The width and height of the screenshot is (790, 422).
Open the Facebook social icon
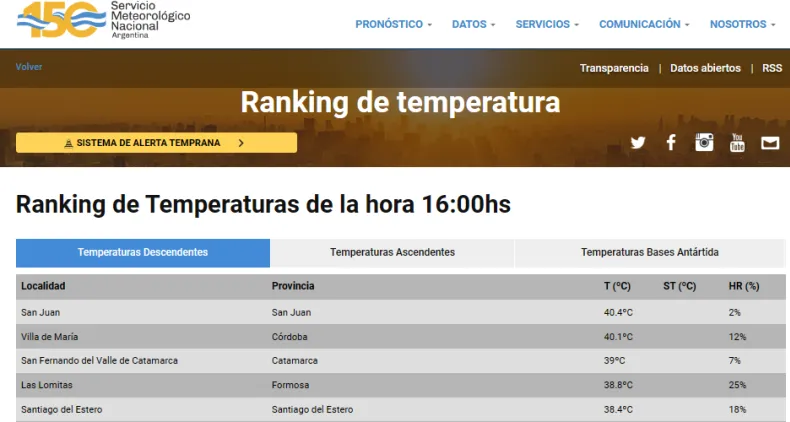point(671,143)
